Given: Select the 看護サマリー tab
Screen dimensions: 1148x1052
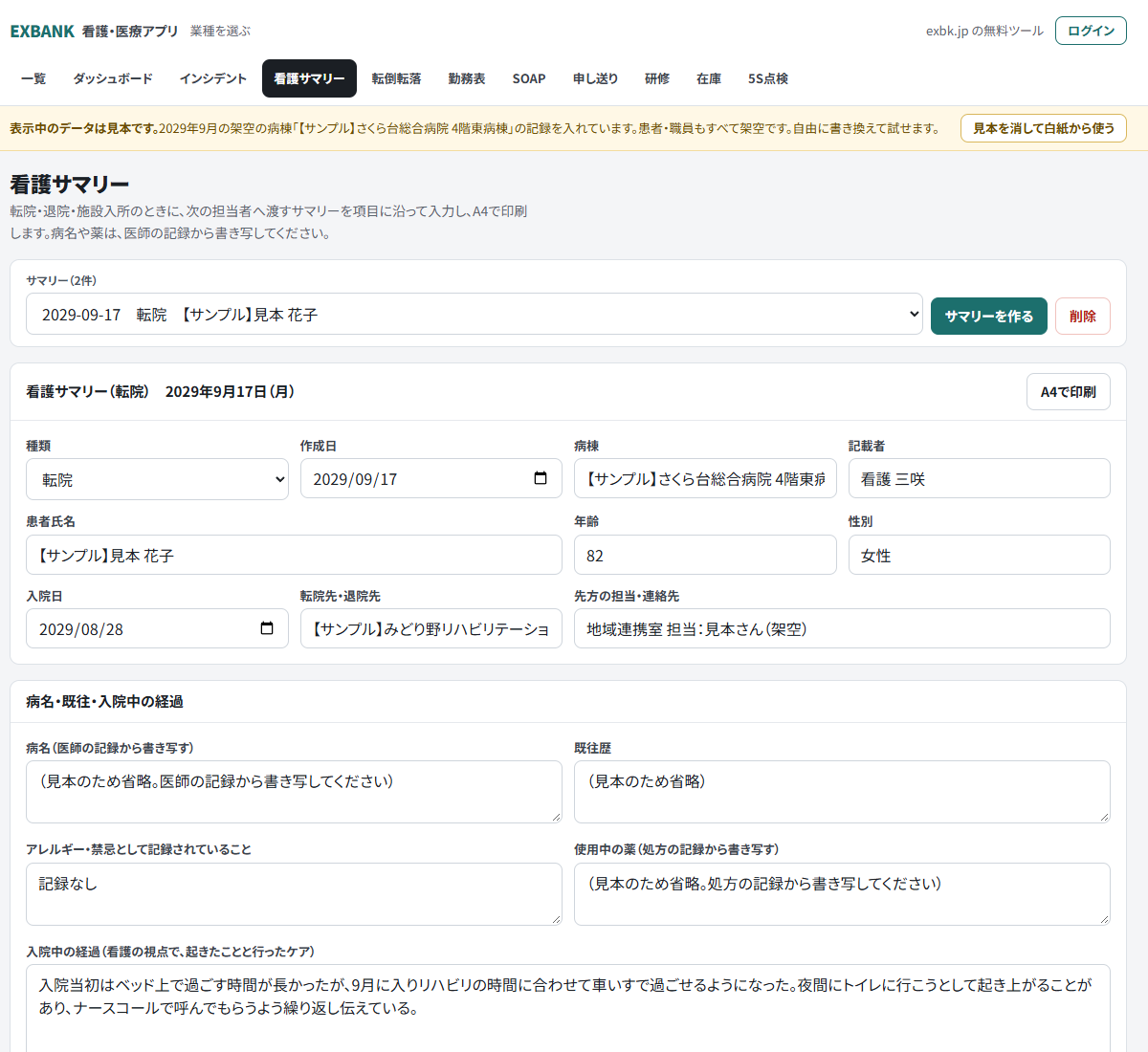Looking at the screenshot, I should tap(309, 78).
